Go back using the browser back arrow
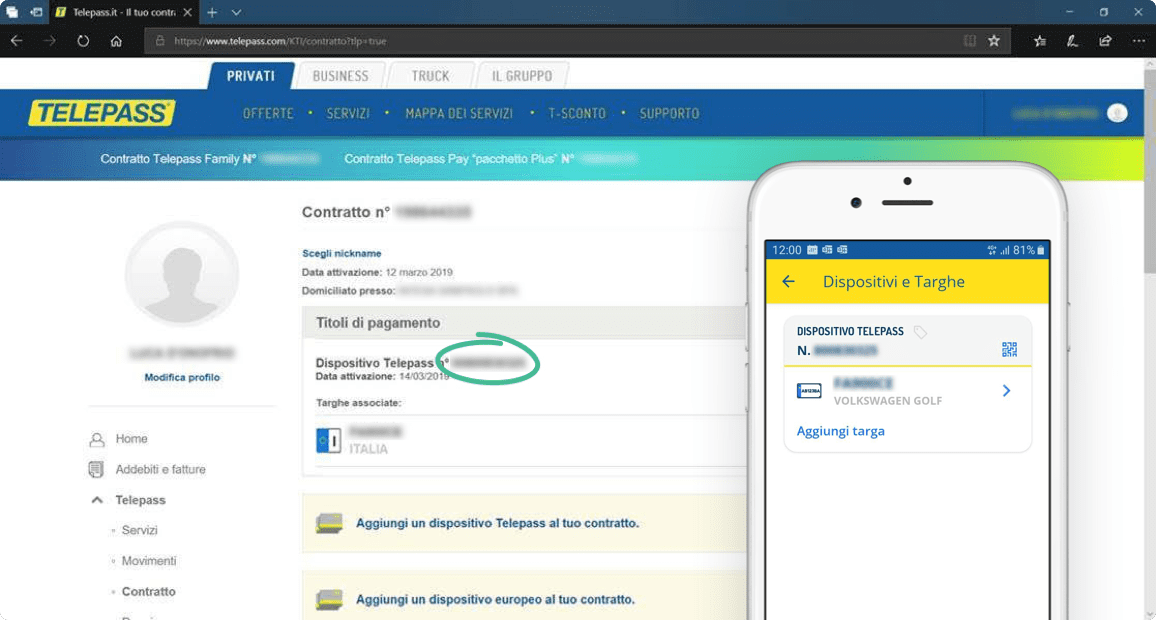Screen dimensions: 1156x620 [x=16, y=41]
